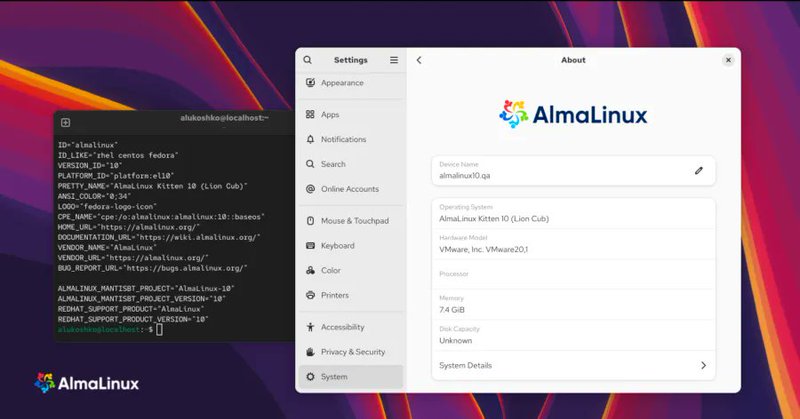Open the Color settings panel

(x=330, y=270)
